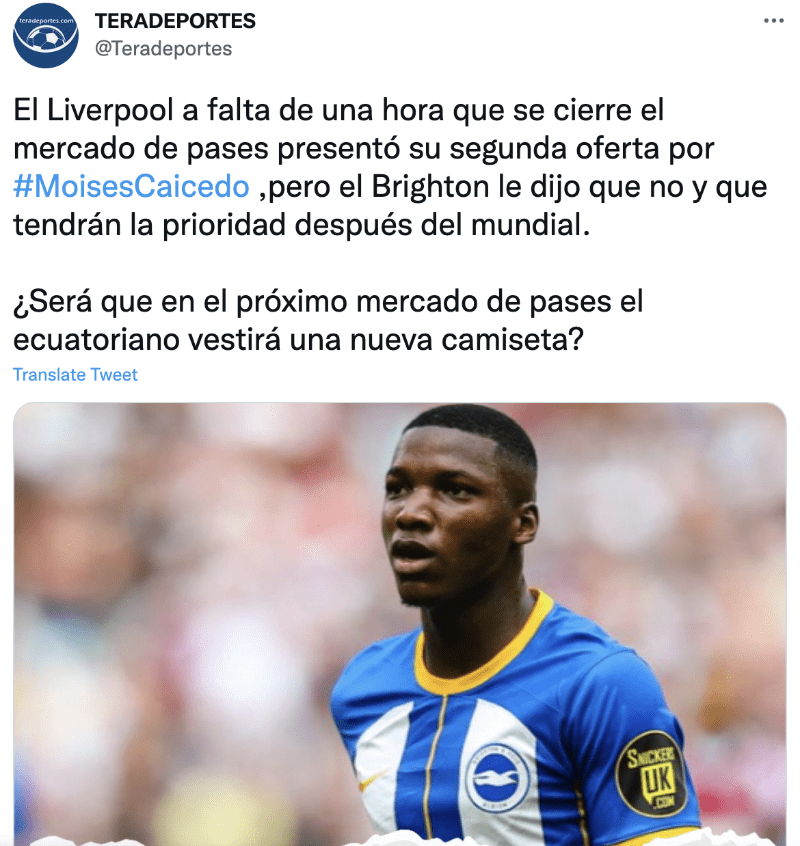Open the #MoisesCaicedo hashtag
The height and width of the screenshot is (846, 800).
pos(131,187)
